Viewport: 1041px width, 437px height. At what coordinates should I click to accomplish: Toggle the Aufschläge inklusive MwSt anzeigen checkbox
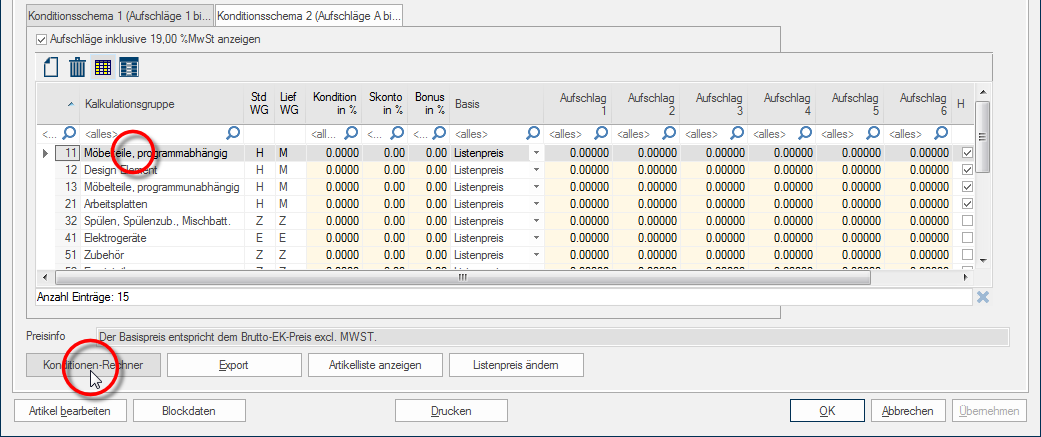point(41,39)
